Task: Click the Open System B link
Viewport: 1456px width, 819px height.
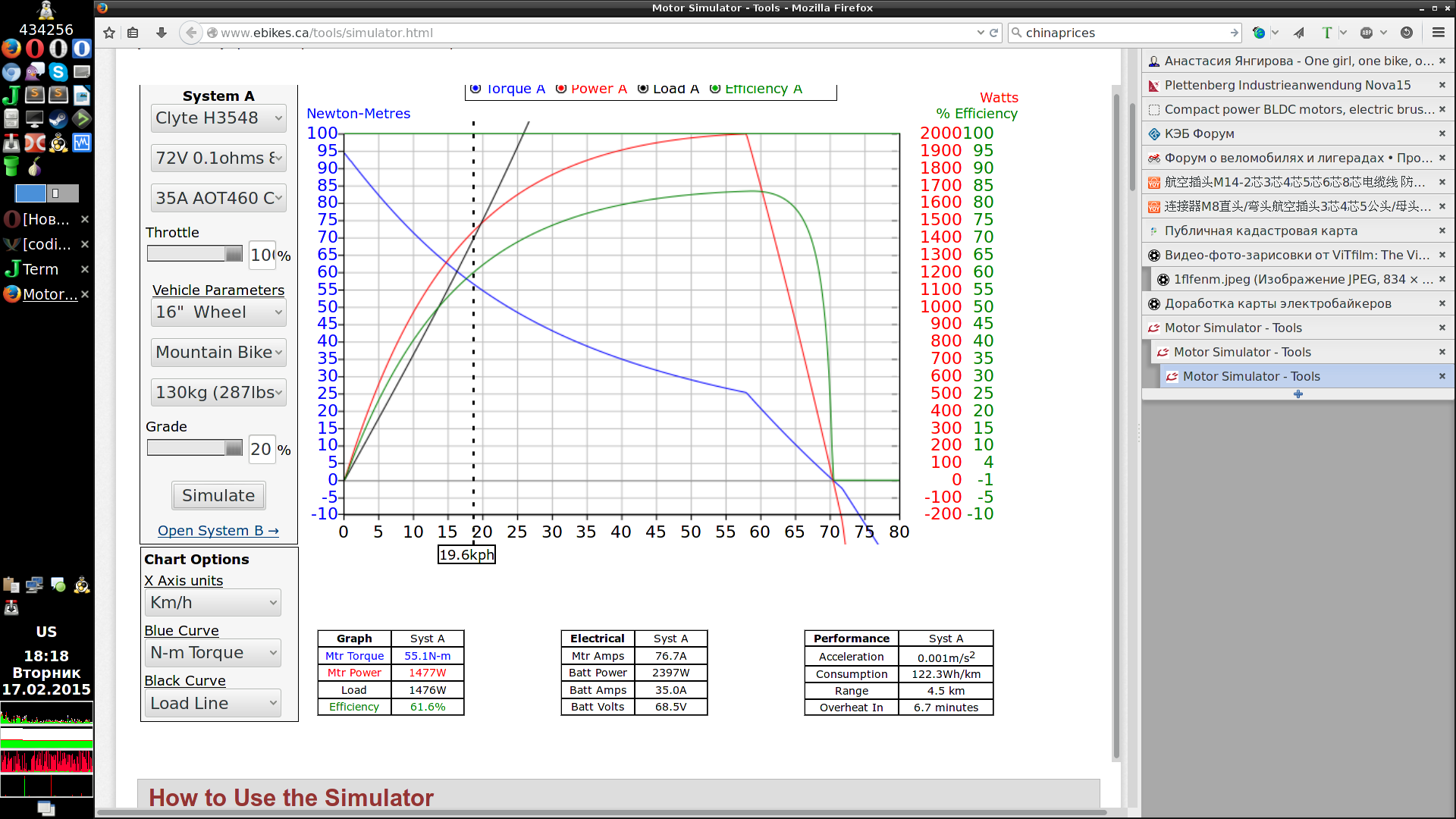Action: point(218,531)
